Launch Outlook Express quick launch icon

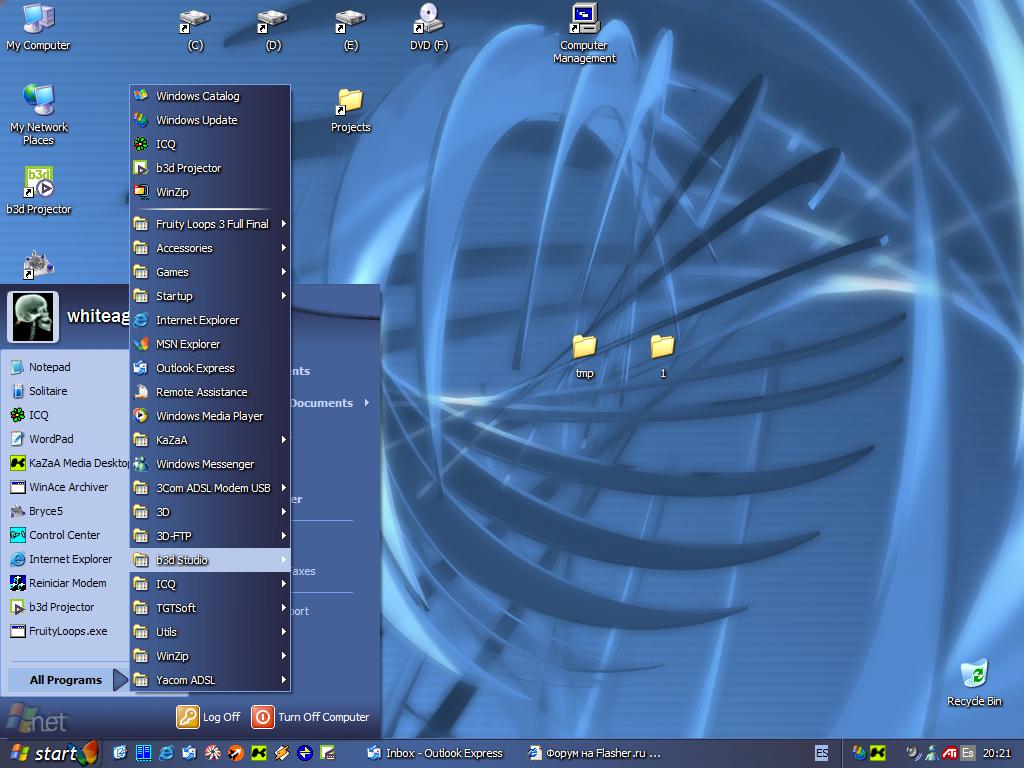tap(189, 753)
